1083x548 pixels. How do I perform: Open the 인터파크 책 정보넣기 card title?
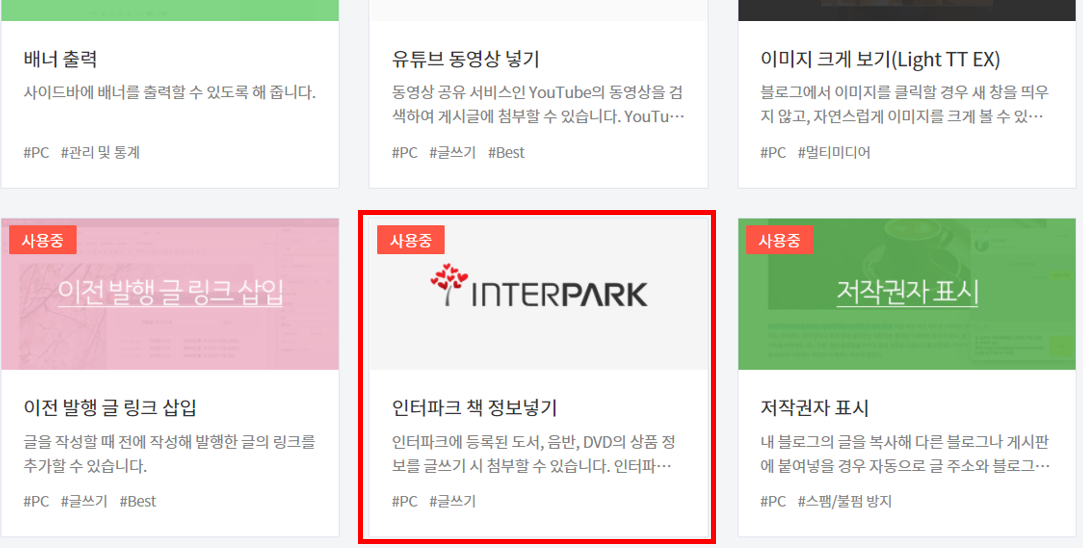point(474,408)
